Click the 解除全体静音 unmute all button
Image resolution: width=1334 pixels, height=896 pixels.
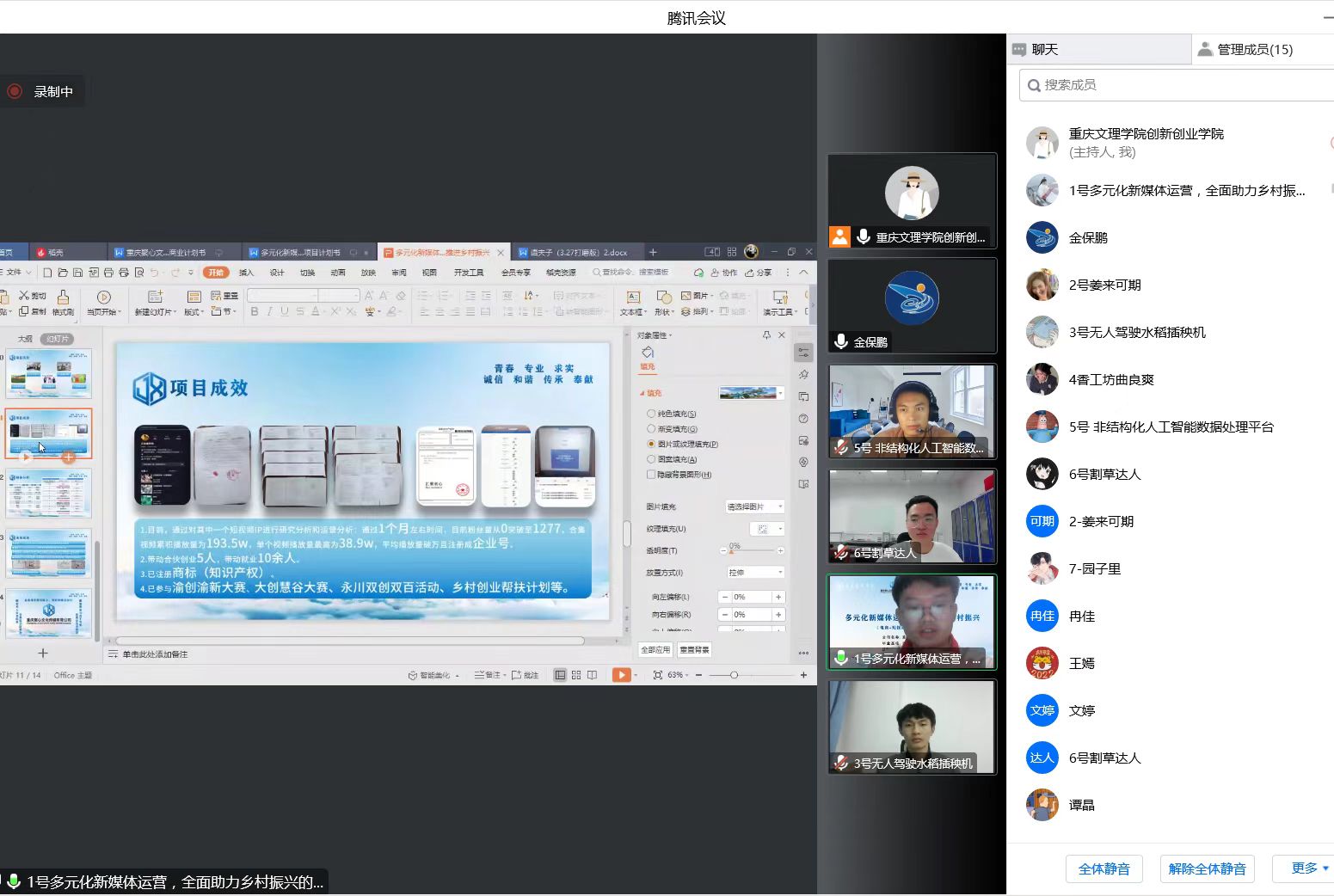coord(1207,868)
